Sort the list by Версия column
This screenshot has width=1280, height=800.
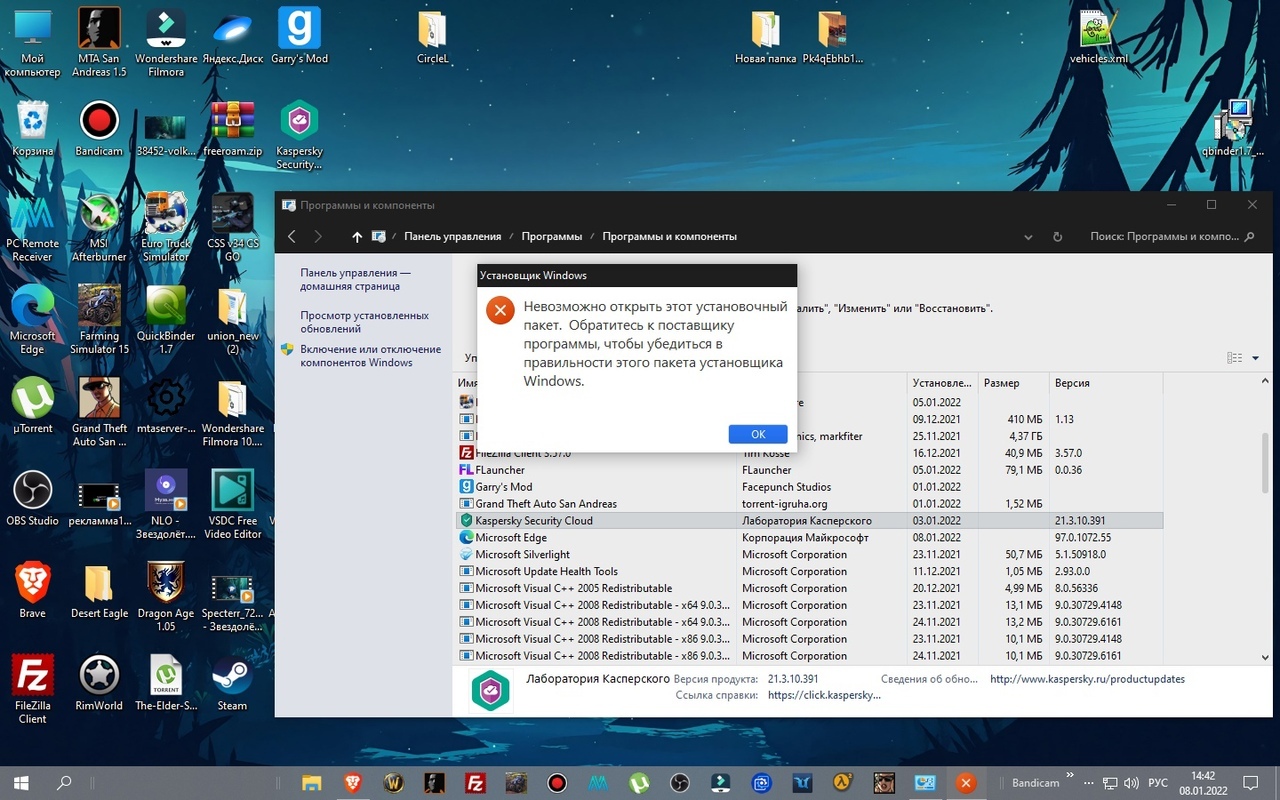click(1104, 383)
